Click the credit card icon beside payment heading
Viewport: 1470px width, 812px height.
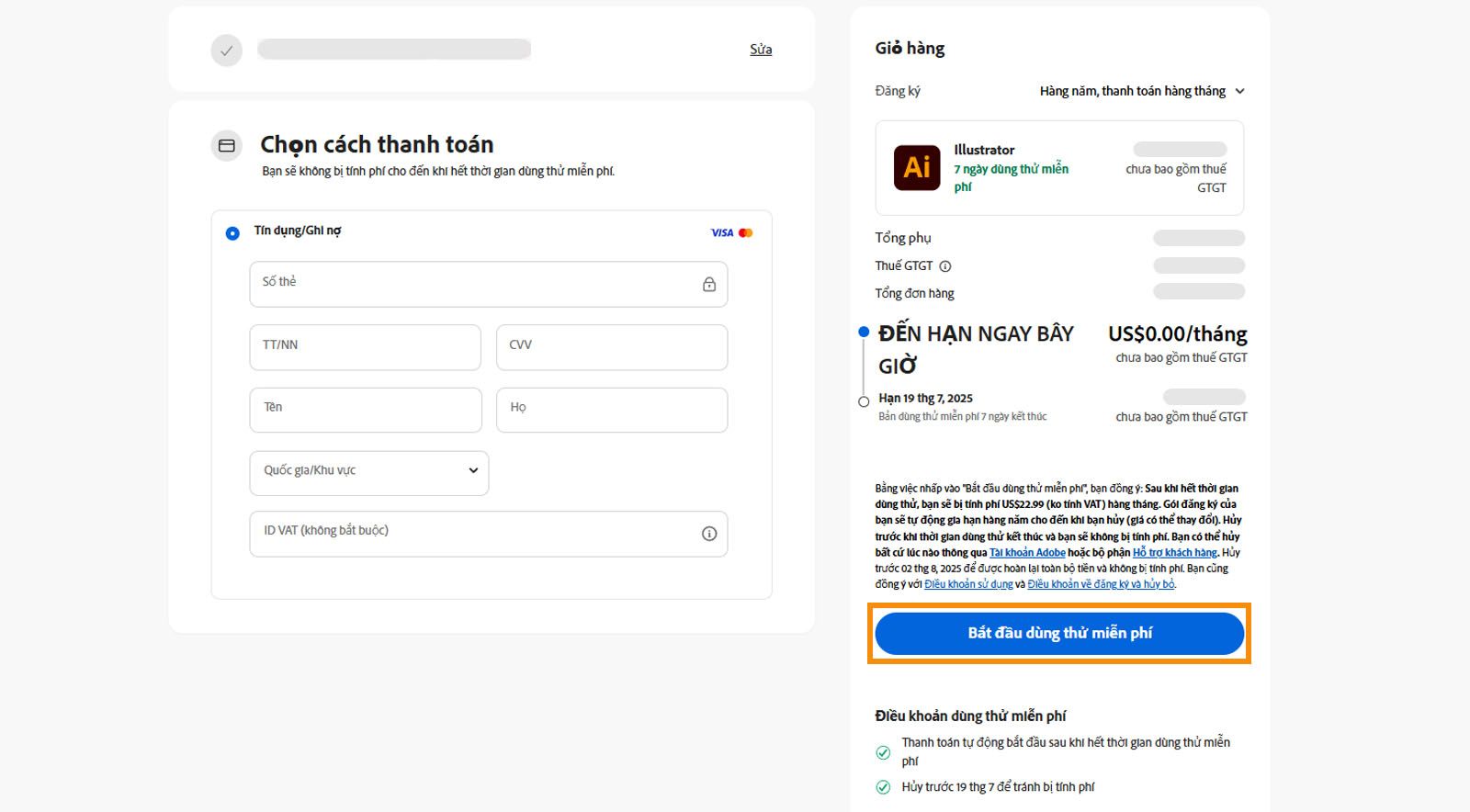coord(227,145)
